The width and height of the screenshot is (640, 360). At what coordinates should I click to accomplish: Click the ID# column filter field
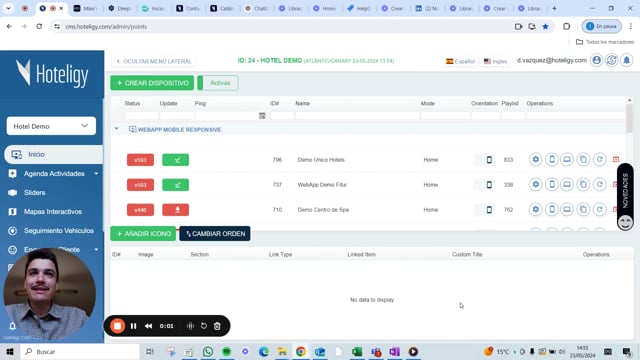click(282, 116)
